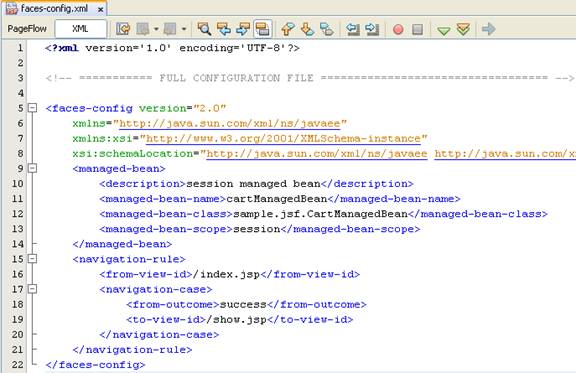The image size is (576, 373).
Task: Collapse the managed-bean fold on line 9
Action: (33, 168)
